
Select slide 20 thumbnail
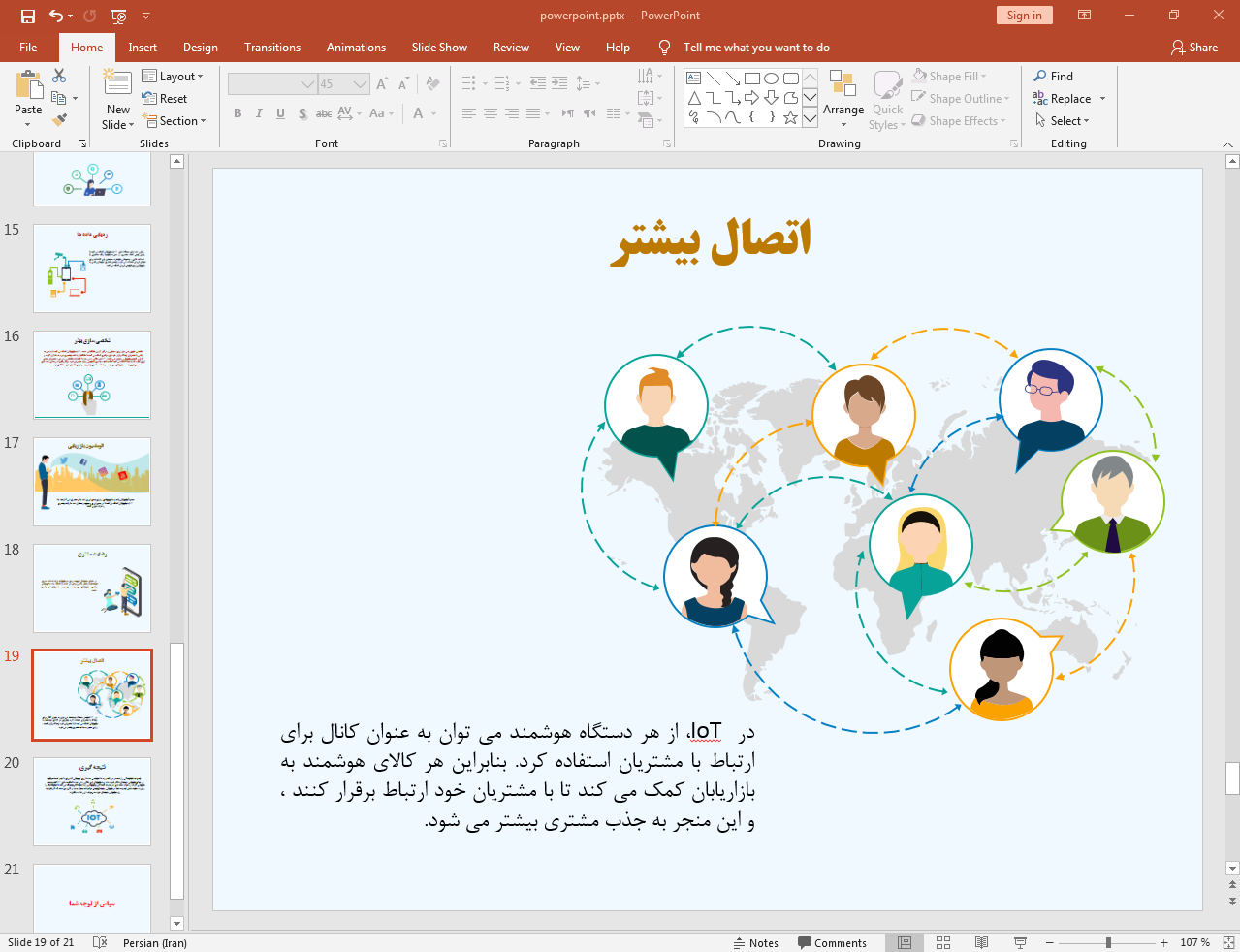pos(92,802)
